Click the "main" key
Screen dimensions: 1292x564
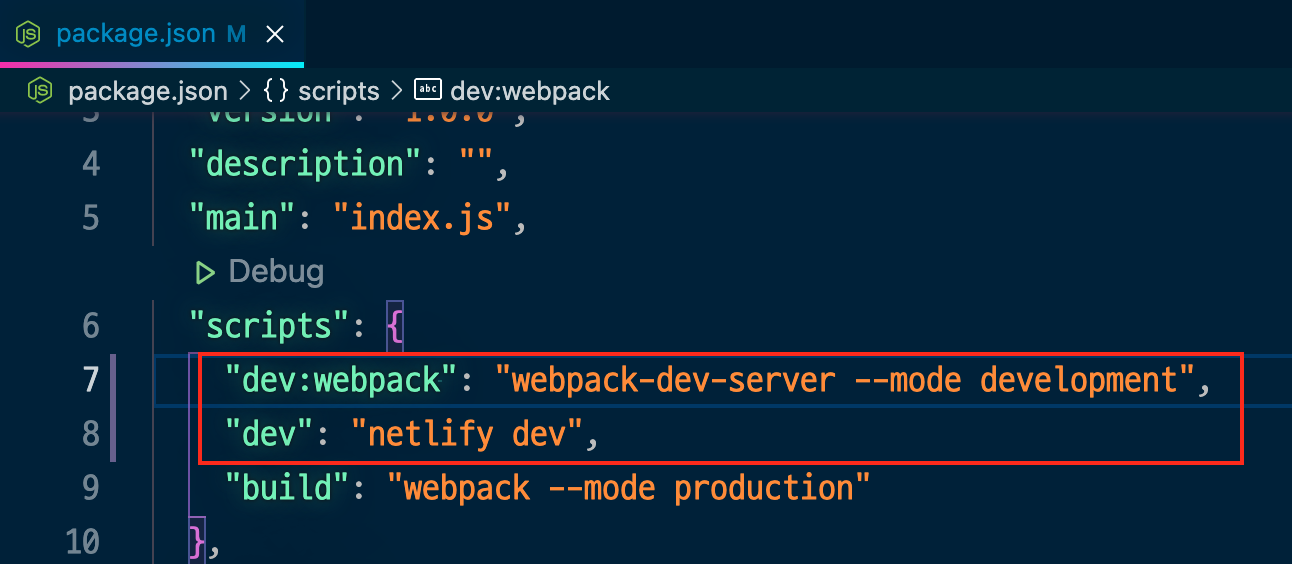(243, 218)
